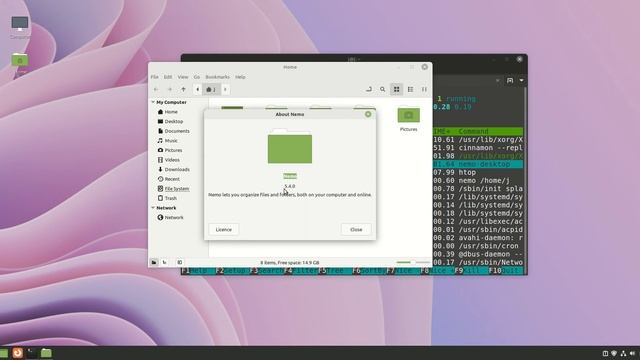Switch to compact view in Nemo

(x=424, y=89)
